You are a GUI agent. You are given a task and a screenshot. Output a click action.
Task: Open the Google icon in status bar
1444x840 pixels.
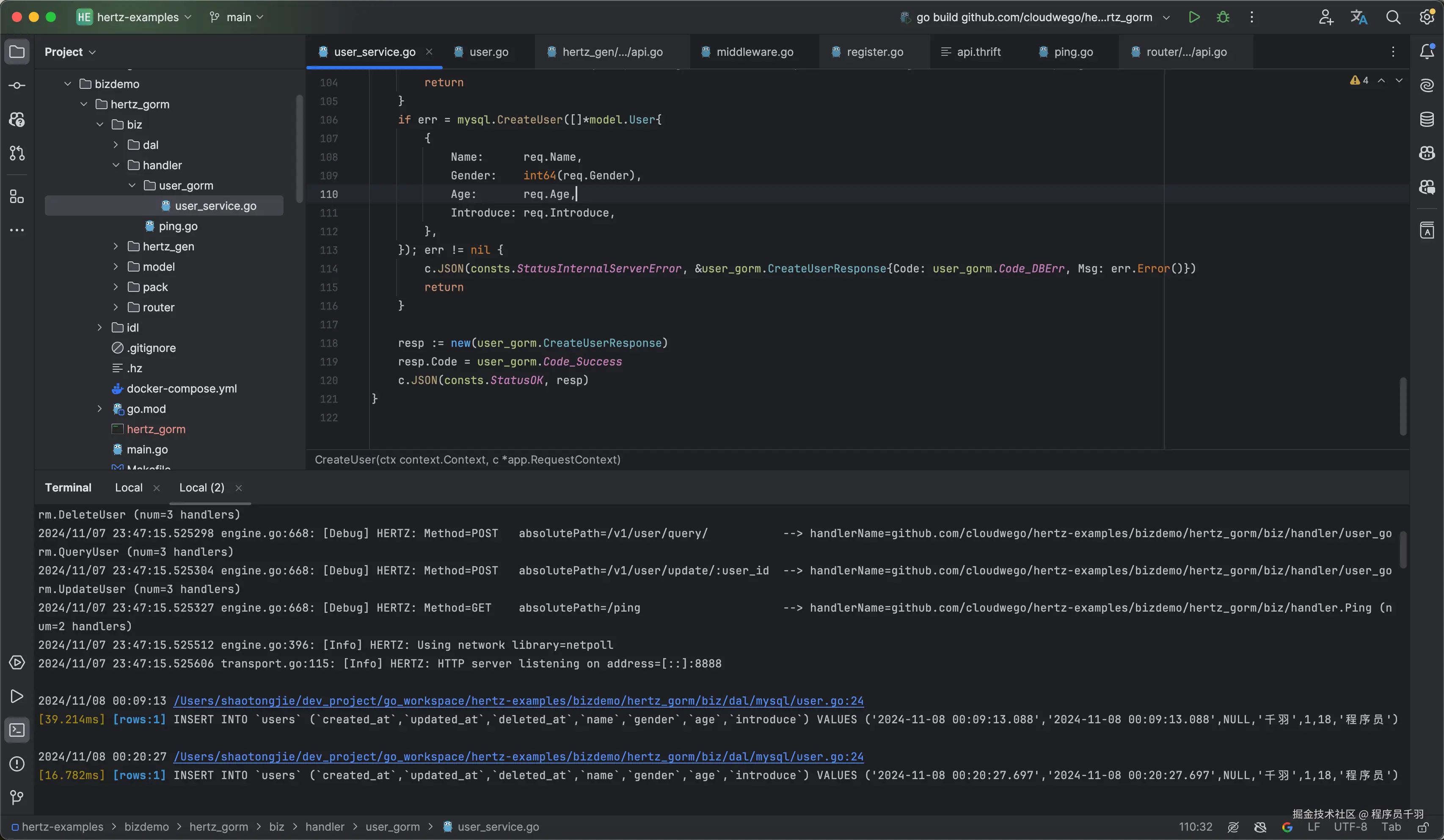pyautogui.click(x=1287, y=827)
